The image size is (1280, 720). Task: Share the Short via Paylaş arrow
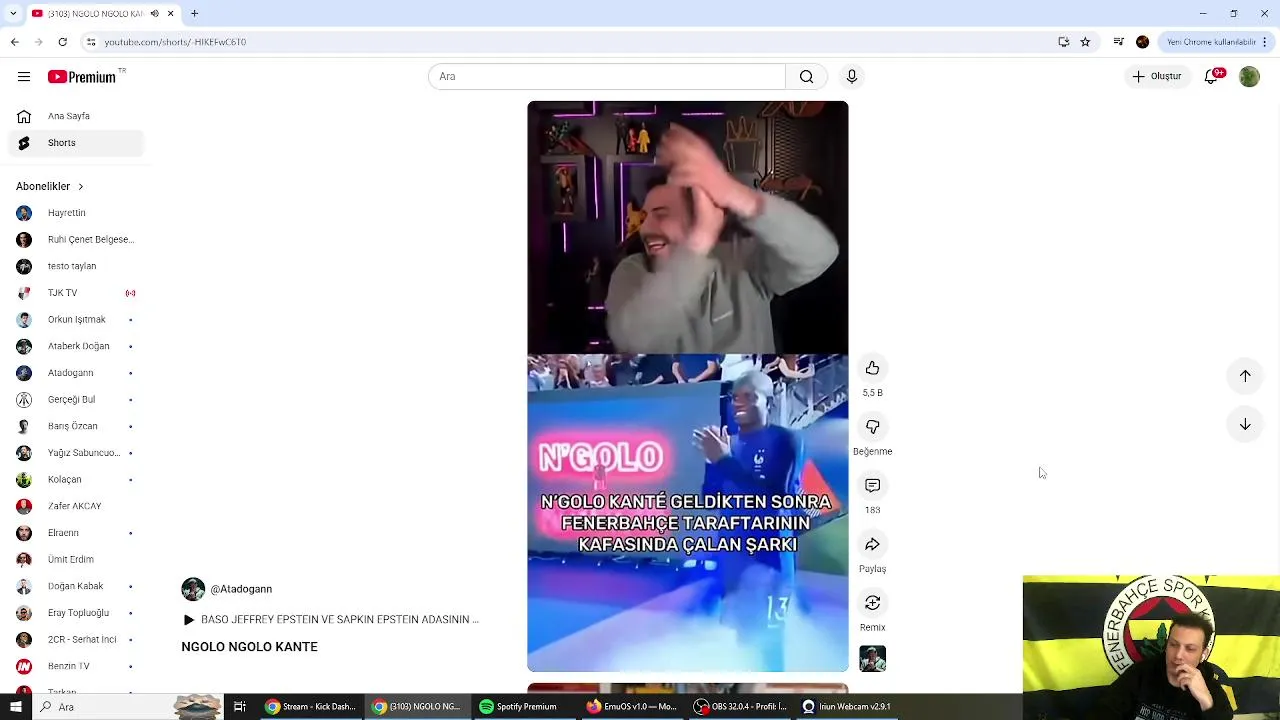coord(873,544)
